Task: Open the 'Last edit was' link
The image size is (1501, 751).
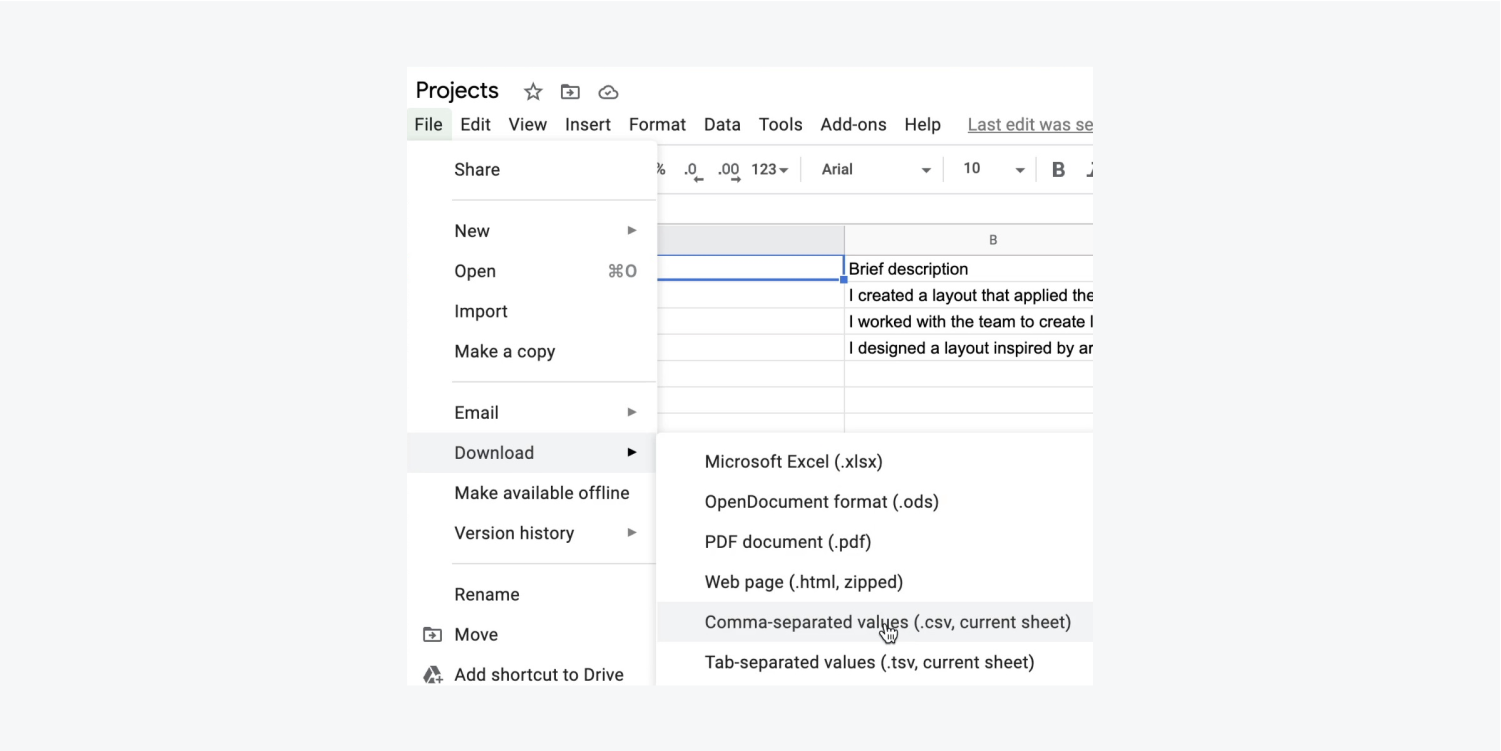Action: 1029,125
